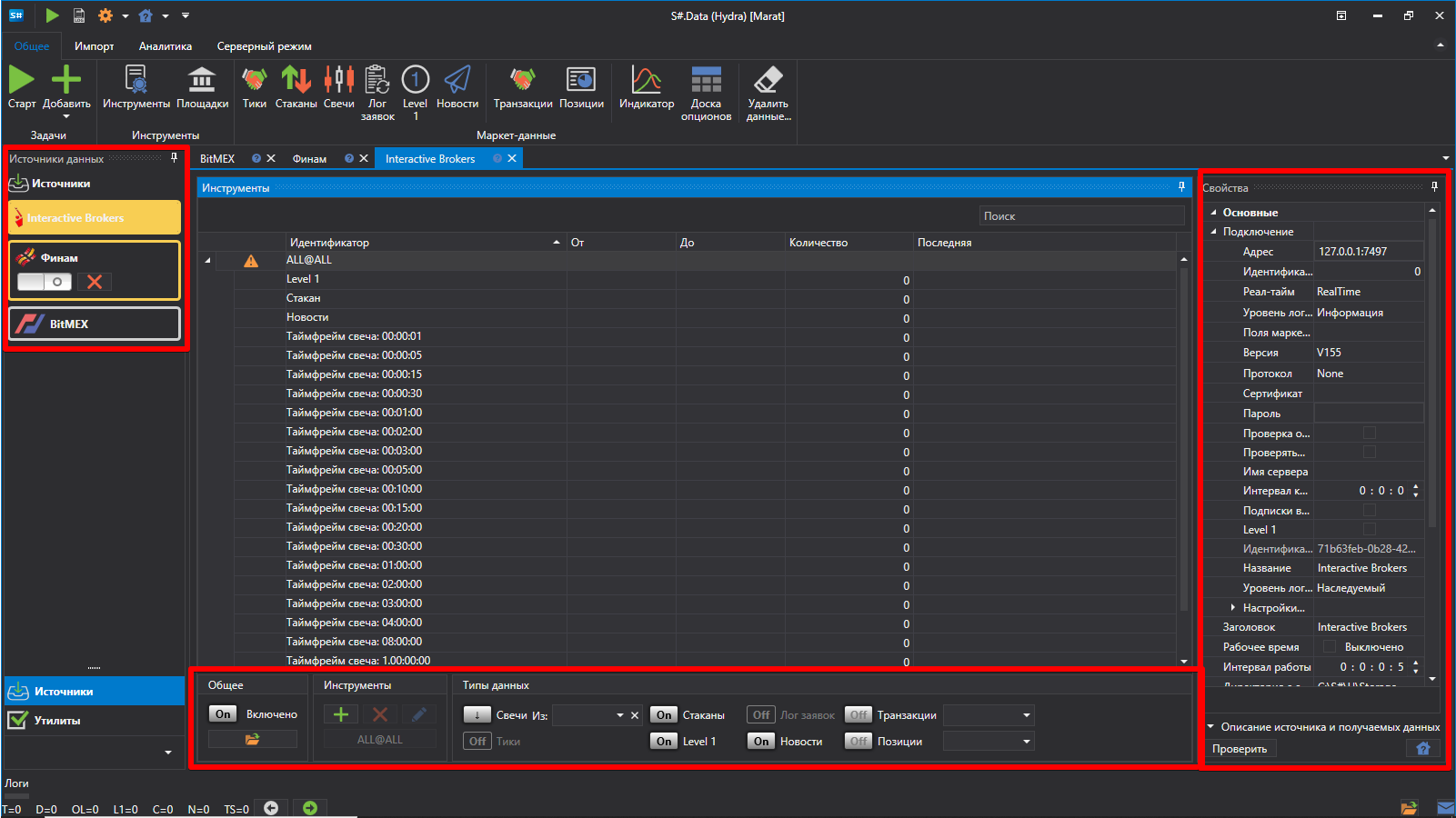This screenshot has height=818, width=1456.
Task: Collapse the Подключение property group
Action: click(1213, 232)
